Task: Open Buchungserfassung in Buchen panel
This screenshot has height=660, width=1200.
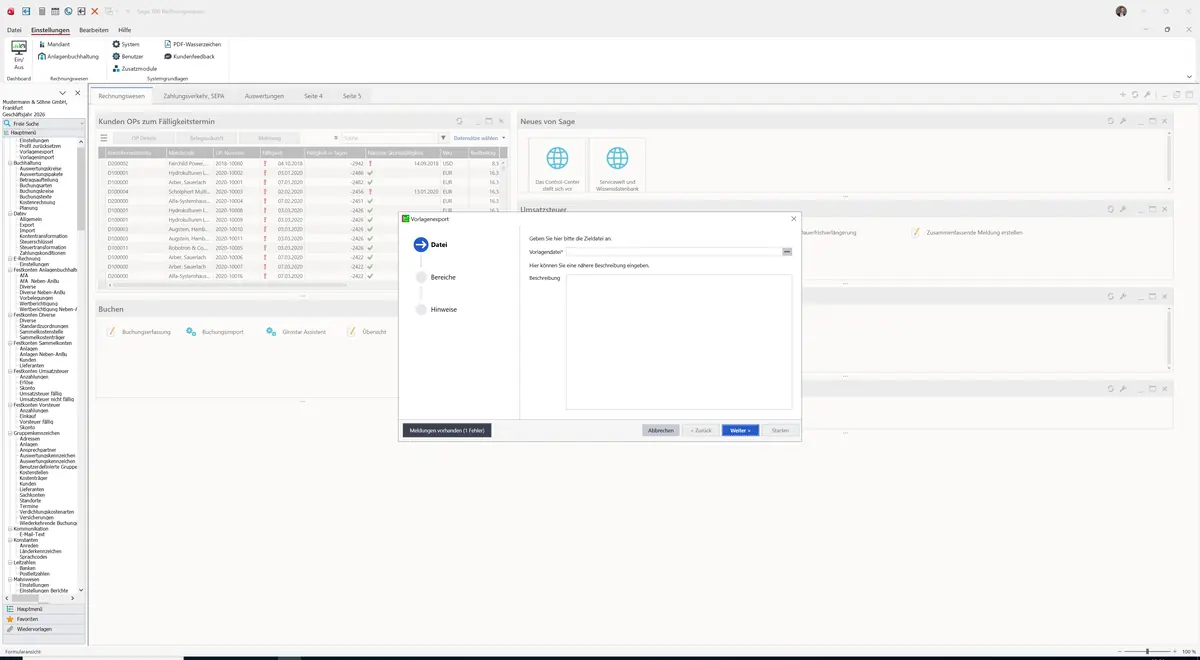Action: click(139, 331)
